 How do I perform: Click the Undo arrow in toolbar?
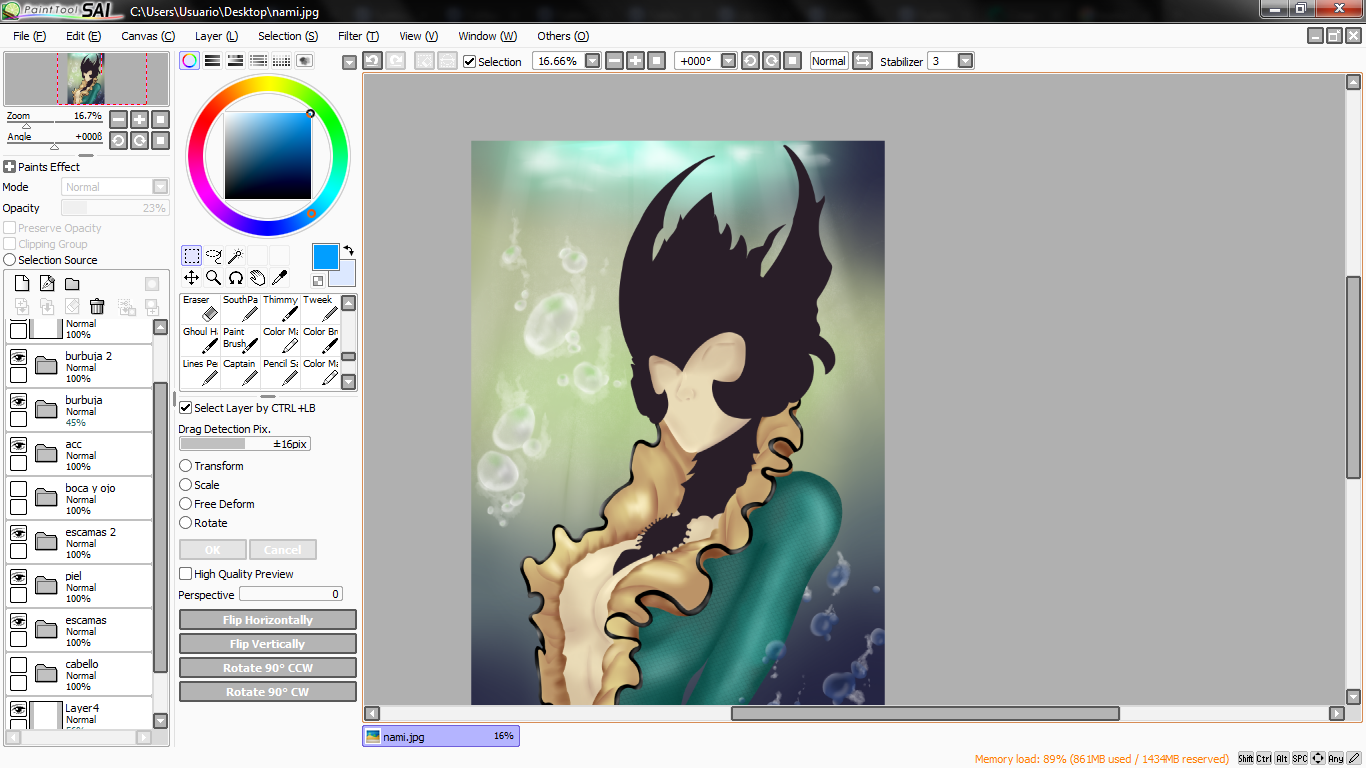pyautogui.click(x=372, y=61)
